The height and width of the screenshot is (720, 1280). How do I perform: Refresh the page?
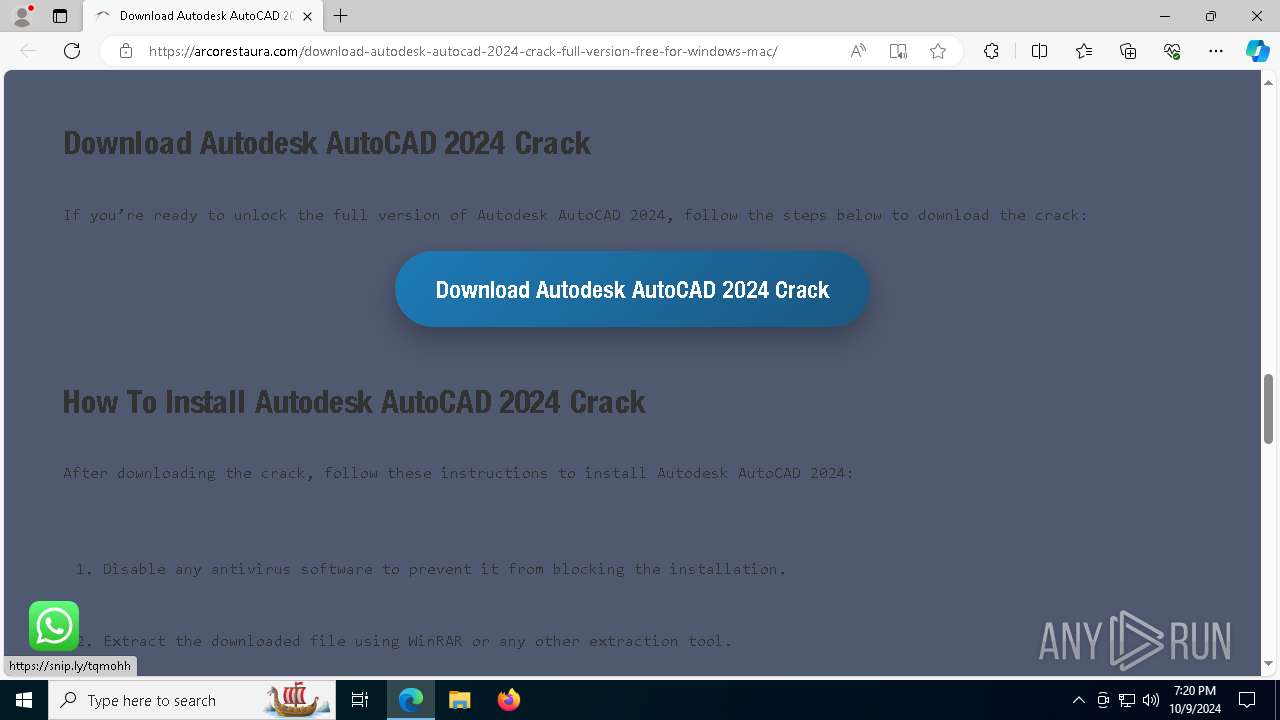[72, 51]
